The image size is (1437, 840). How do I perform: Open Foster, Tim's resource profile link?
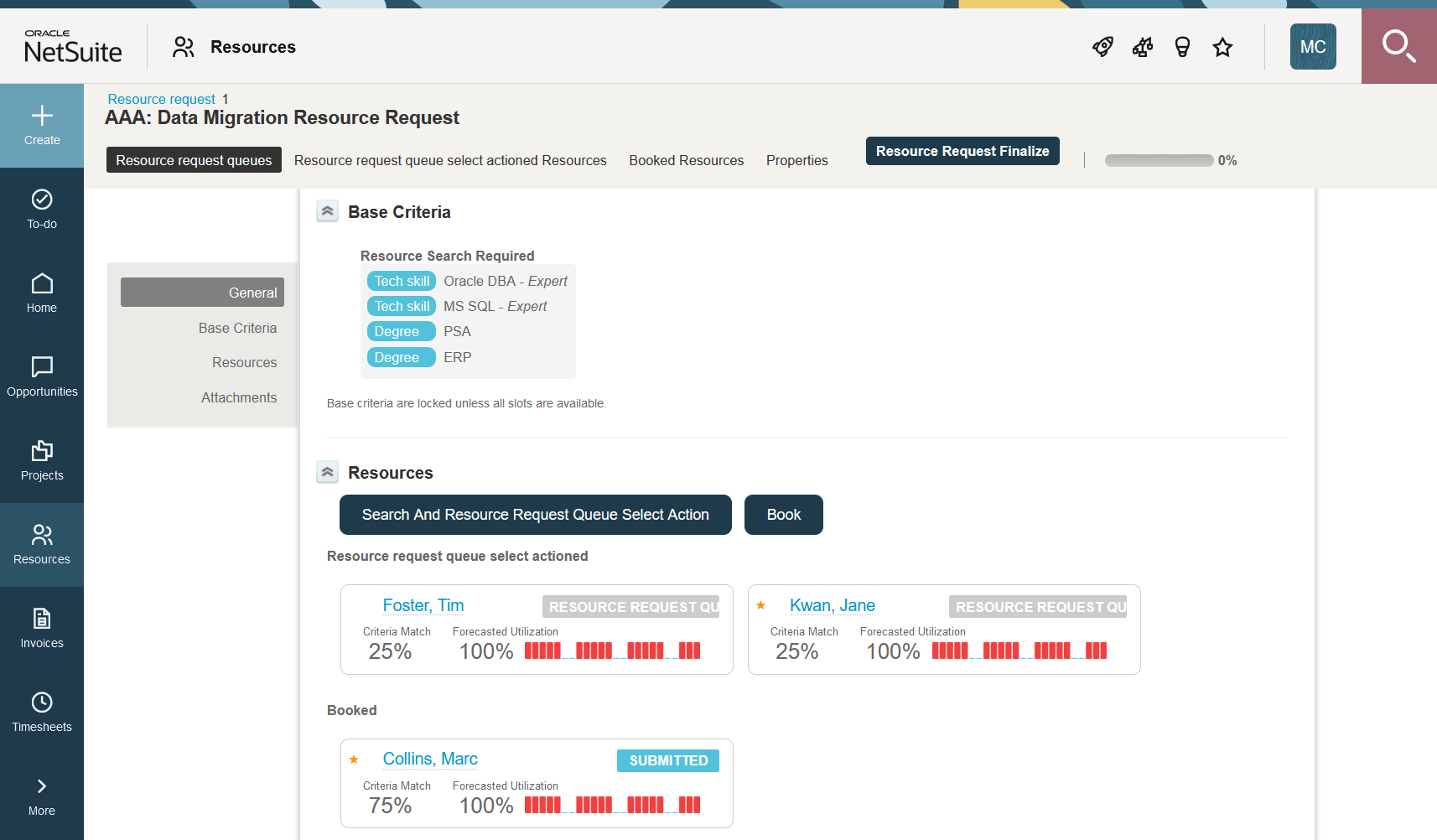click(423, 605)
